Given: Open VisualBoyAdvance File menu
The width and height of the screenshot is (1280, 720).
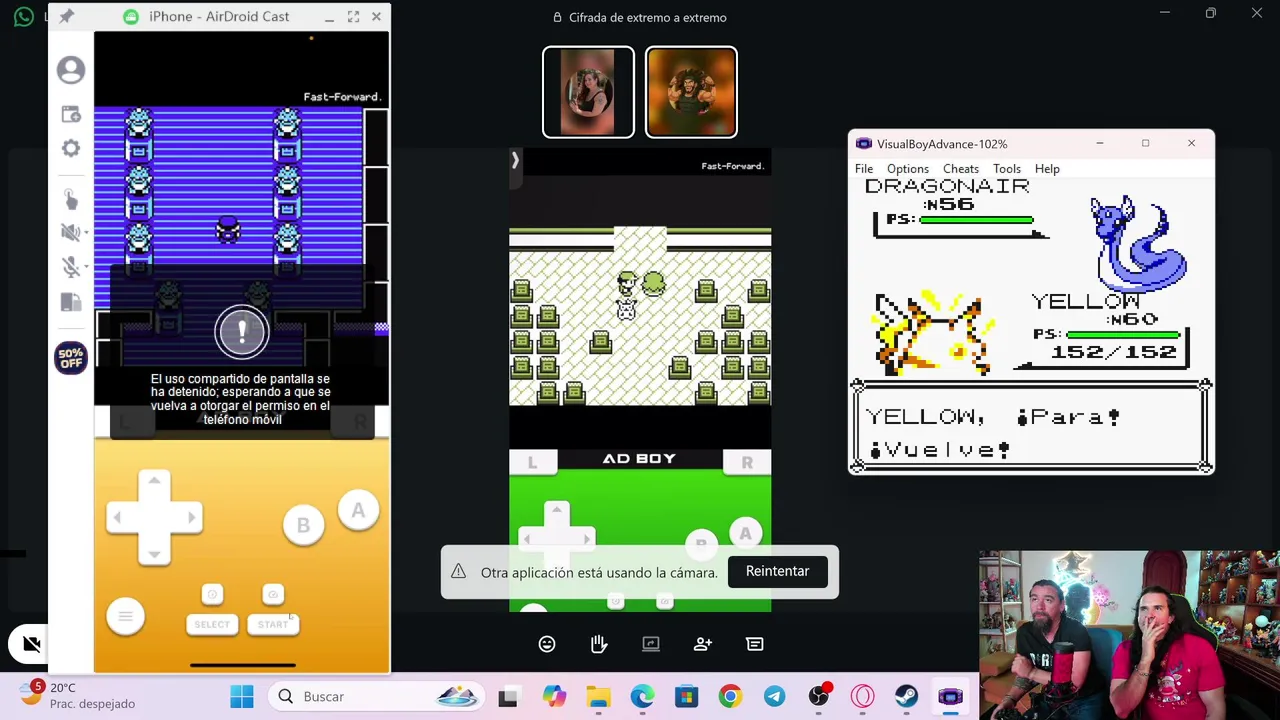Looking at the screenshot, I should coord(864,169).
